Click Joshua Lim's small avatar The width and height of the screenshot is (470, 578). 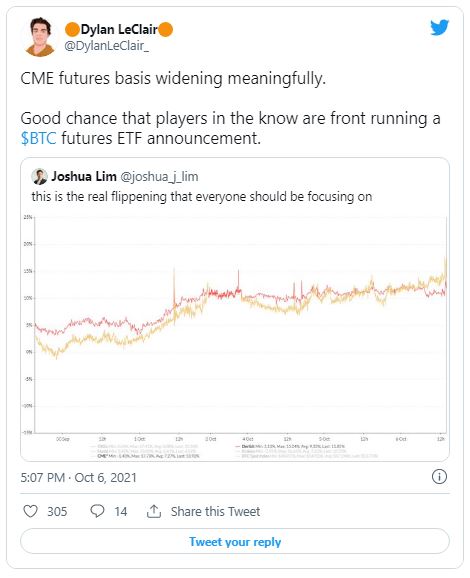point(39,177)
